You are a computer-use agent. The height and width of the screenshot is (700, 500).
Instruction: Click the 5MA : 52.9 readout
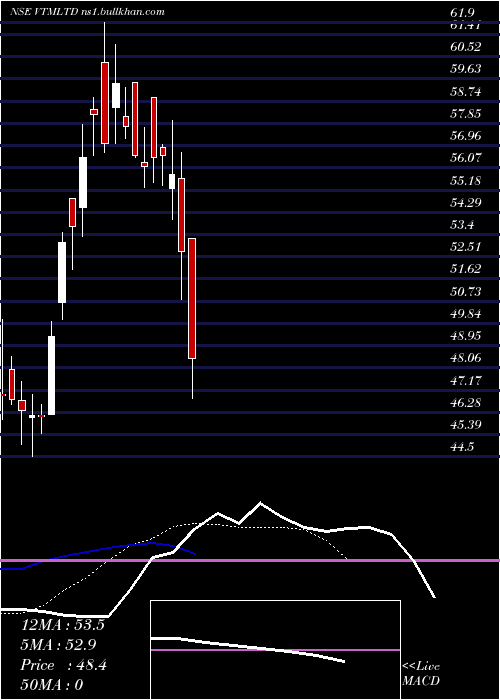point(58,645)
